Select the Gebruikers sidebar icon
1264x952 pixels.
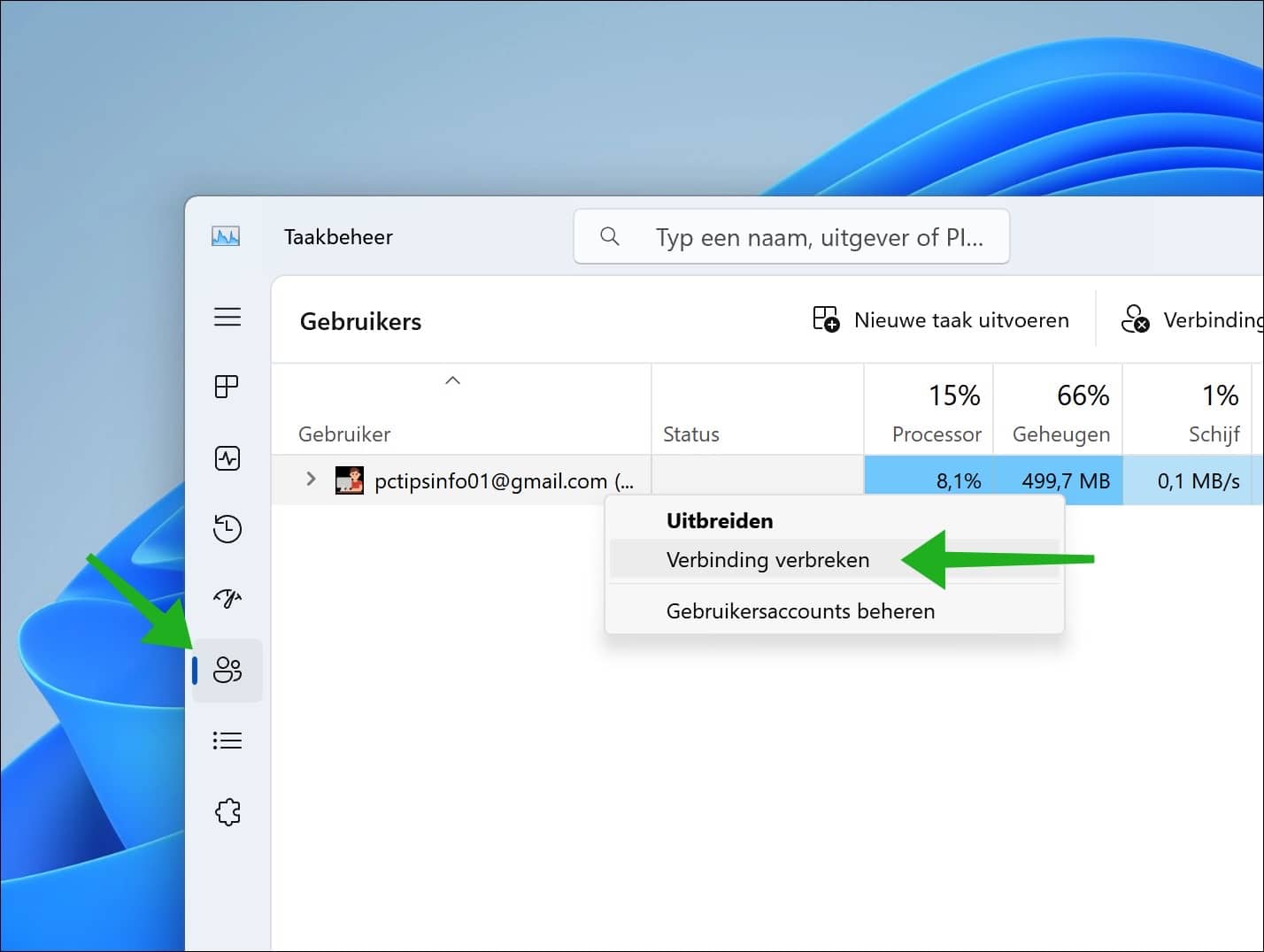[x=227, y=670]
